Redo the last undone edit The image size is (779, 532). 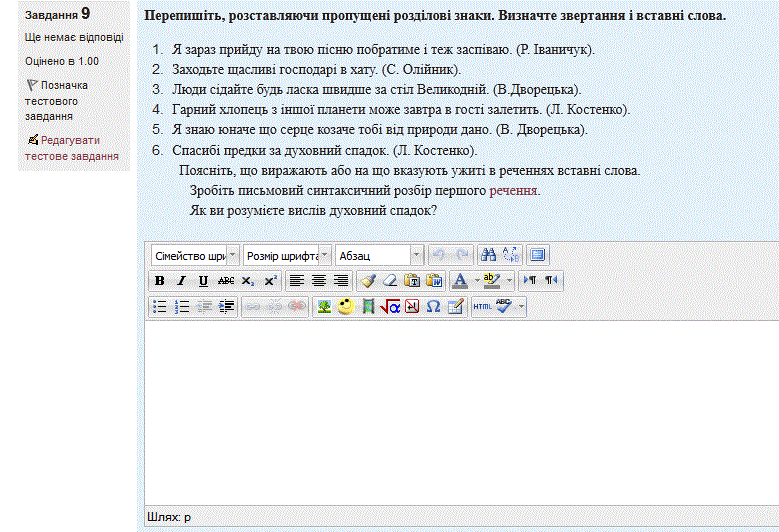point(462,255)
